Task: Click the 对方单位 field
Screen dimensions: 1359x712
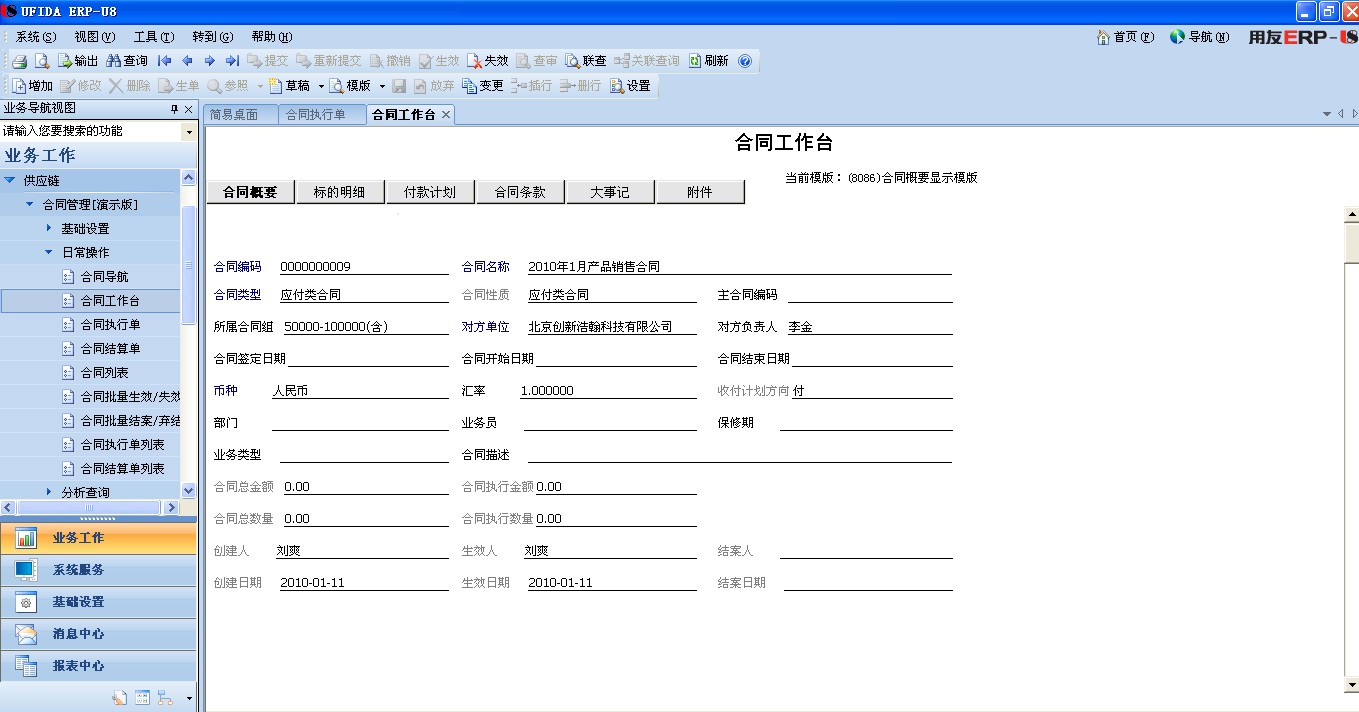Action: [612, 327]
